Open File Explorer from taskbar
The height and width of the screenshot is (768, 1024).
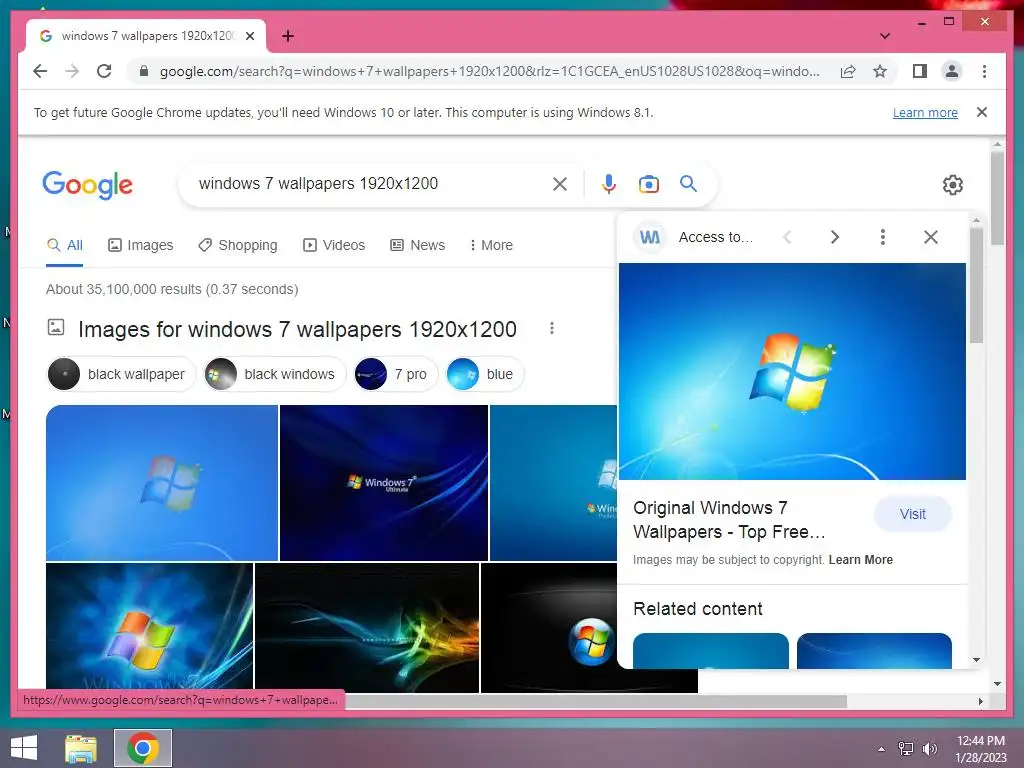pos(81,748)
